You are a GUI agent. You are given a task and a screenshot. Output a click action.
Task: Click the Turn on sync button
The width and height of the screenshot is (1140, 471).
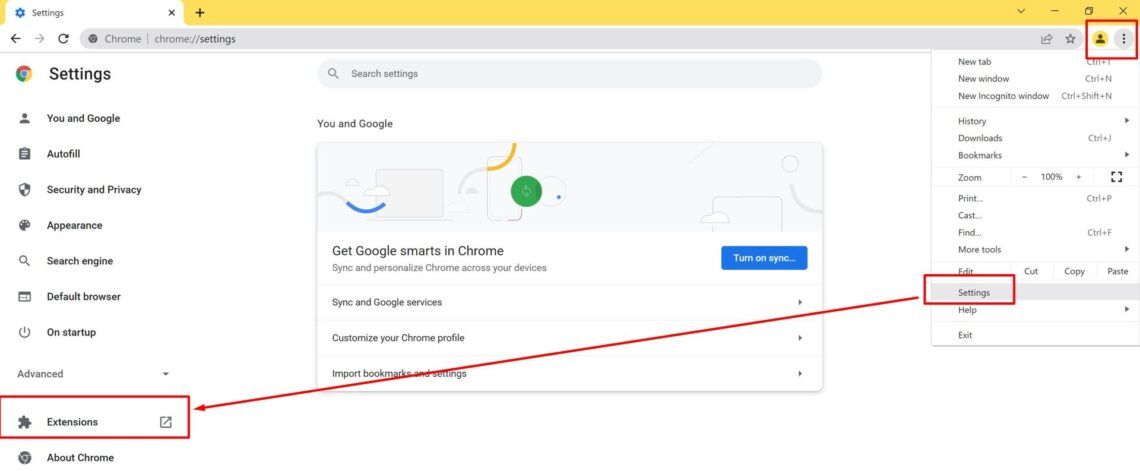tap(764, 258)
